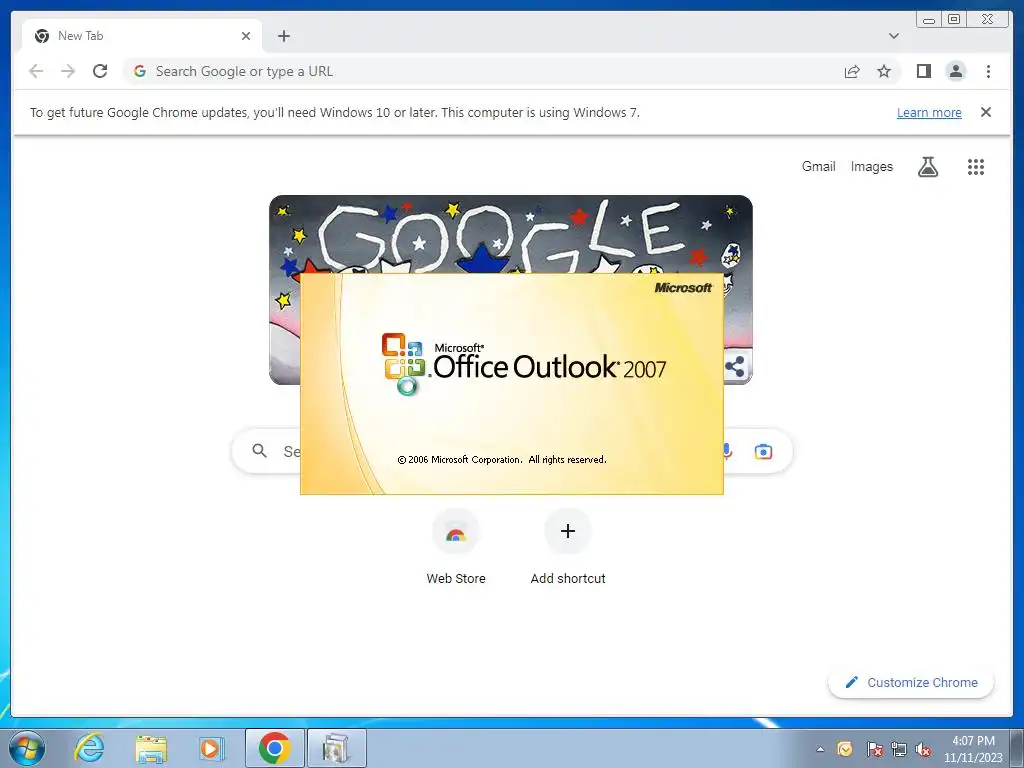Launch Internet Explorer from the taskbar
1024x768 pixels.
(89, 748)
